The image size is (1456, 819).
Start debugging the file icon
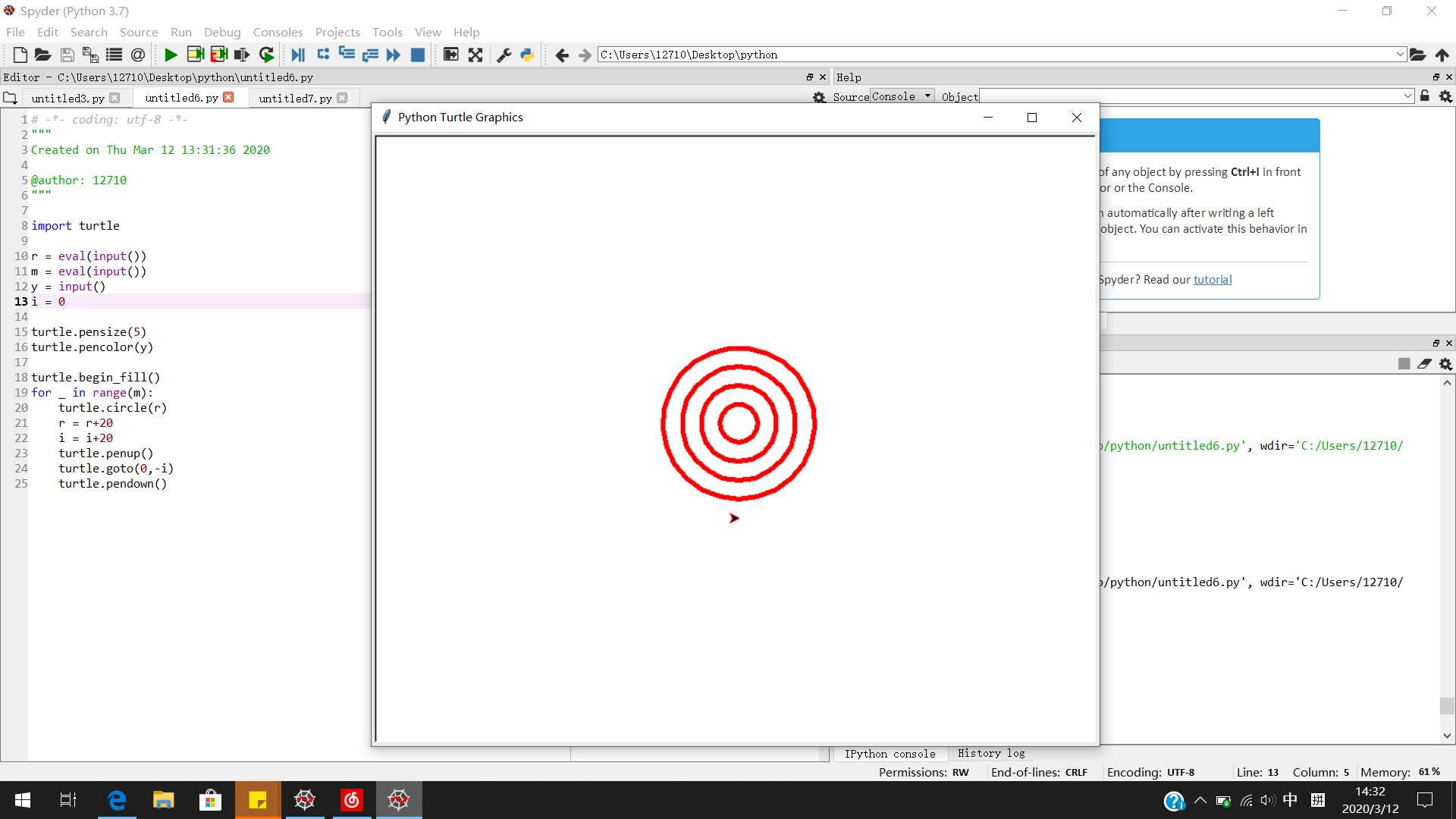(298, 55)
